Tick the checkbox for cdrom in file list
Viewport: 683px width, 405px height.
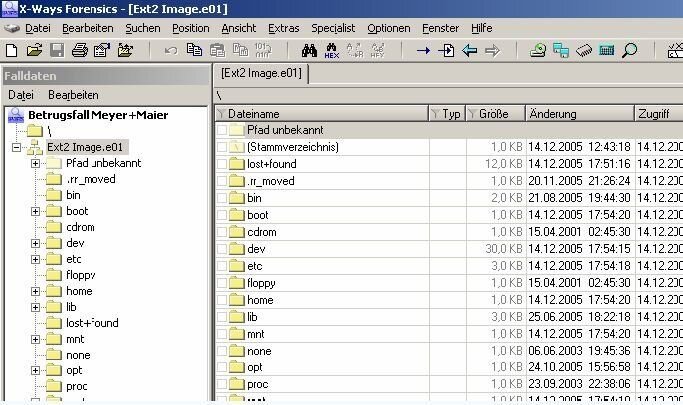coord(222,232)
